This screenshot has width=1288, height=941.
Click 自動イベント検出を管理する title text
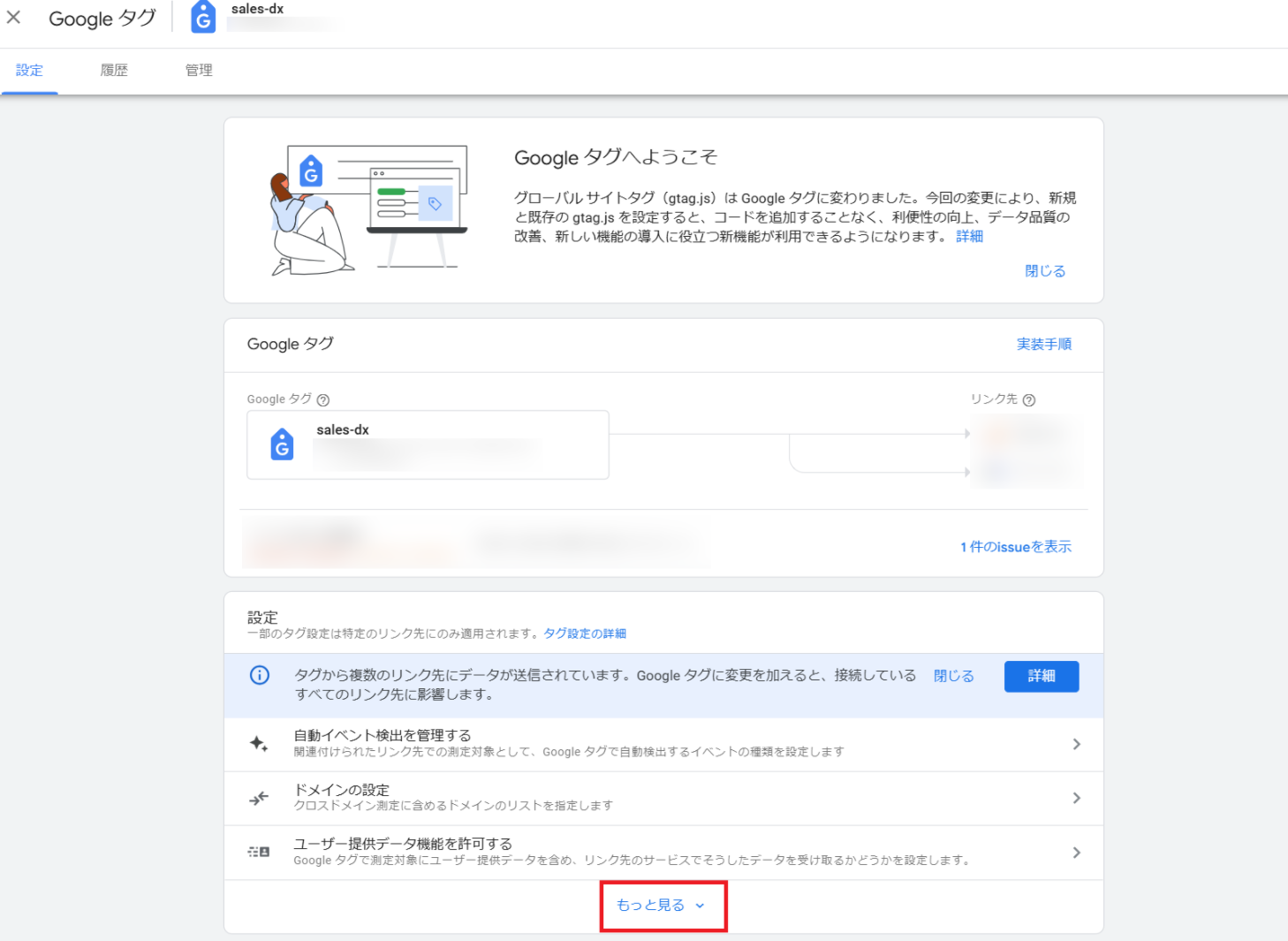(x=383, y=735)
